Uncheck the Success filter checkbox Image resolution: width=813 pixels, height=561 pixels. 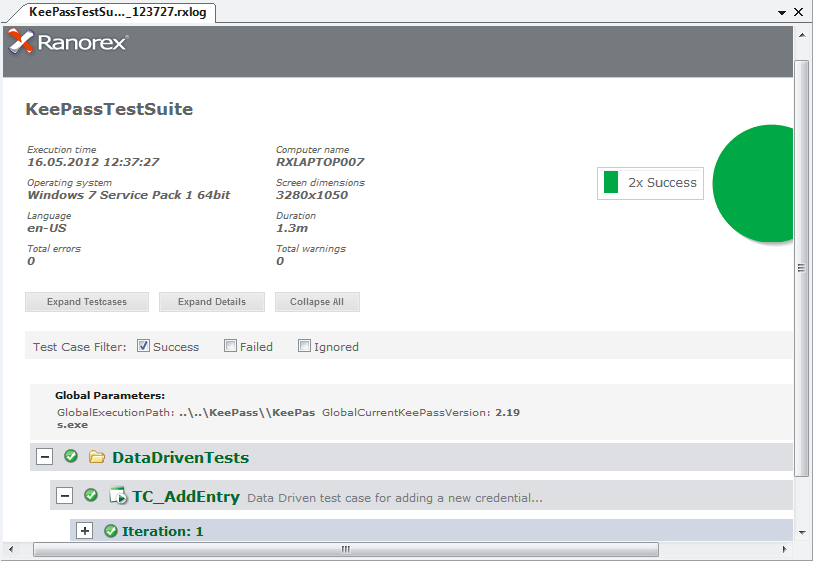click(144, 346)
